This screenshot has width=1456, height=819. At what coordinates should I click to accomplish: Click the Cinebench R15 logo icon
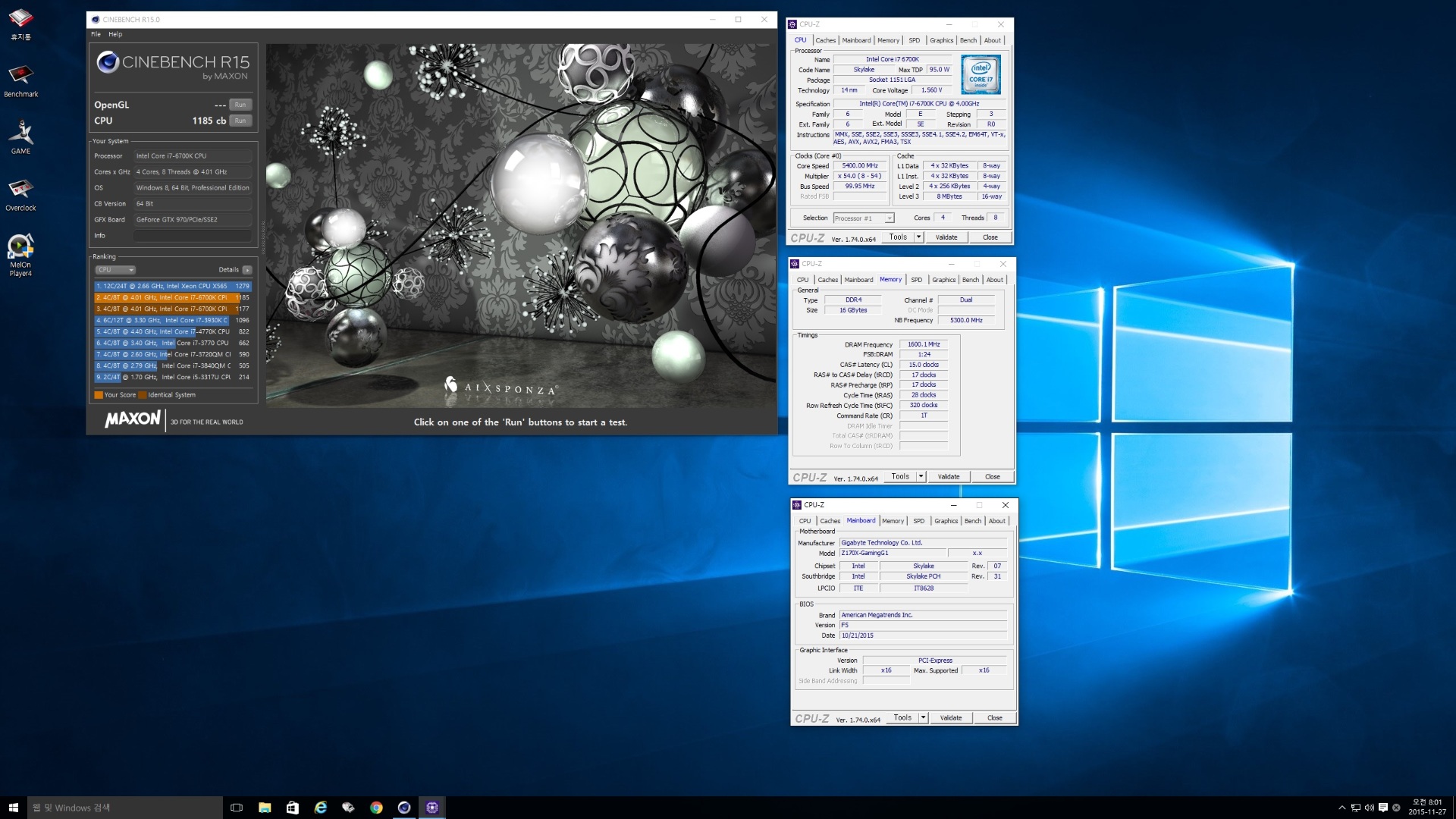pos(108,62)
